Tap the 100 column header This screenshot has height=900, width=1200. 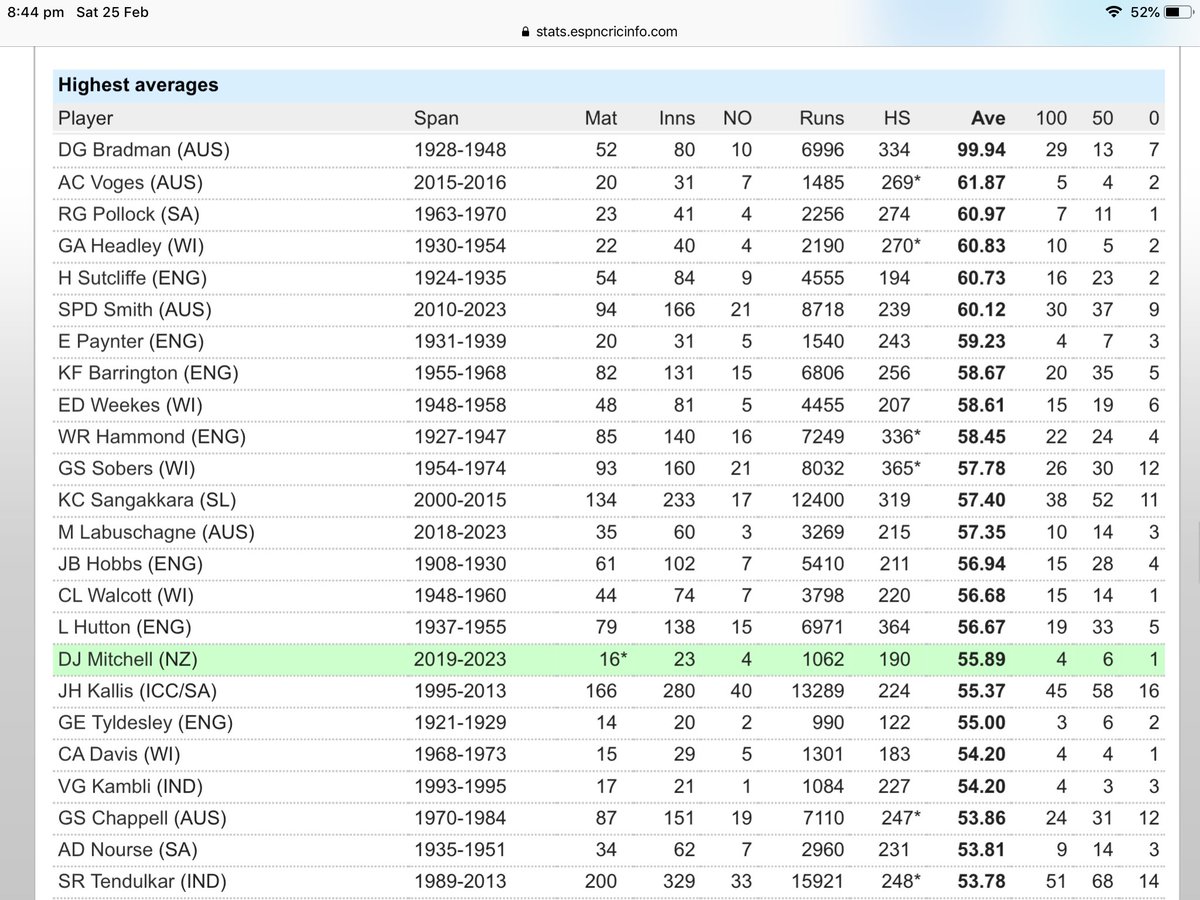pos(1051,118)
